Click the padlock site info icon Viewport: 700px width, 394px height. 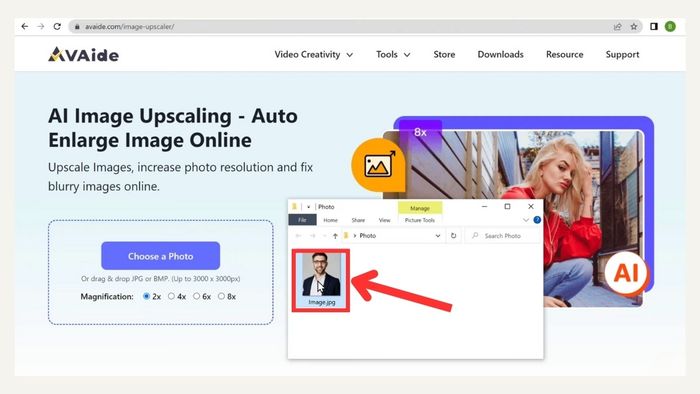[x=77, y=27]
